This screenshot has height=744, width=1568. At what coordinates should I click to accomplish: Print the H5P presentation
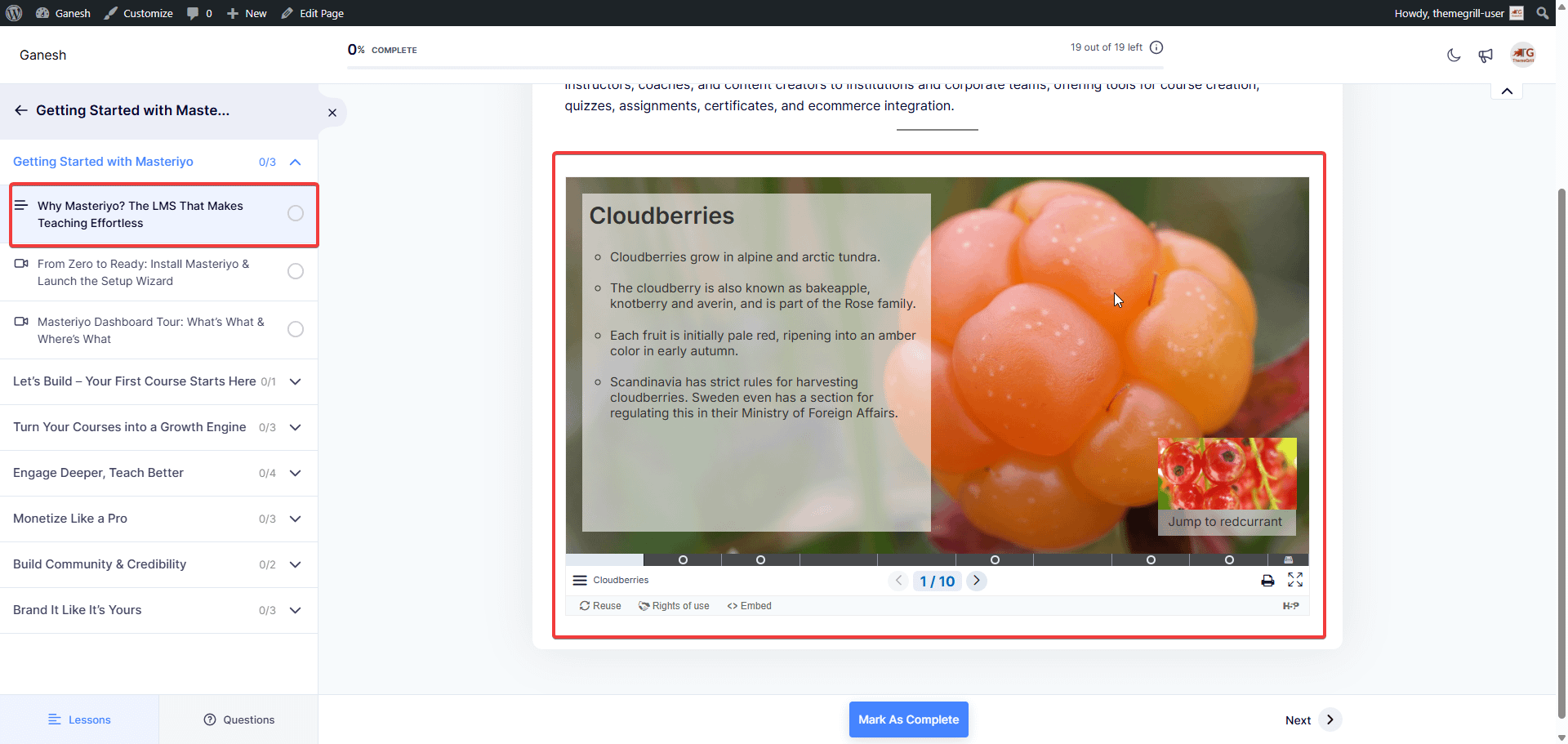click(x=1267, y=581)
